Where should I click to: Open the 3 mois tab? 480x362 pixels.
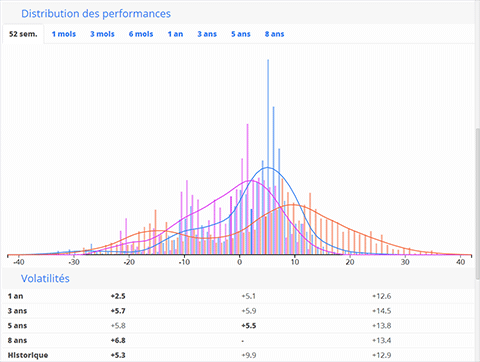[102, 34]
